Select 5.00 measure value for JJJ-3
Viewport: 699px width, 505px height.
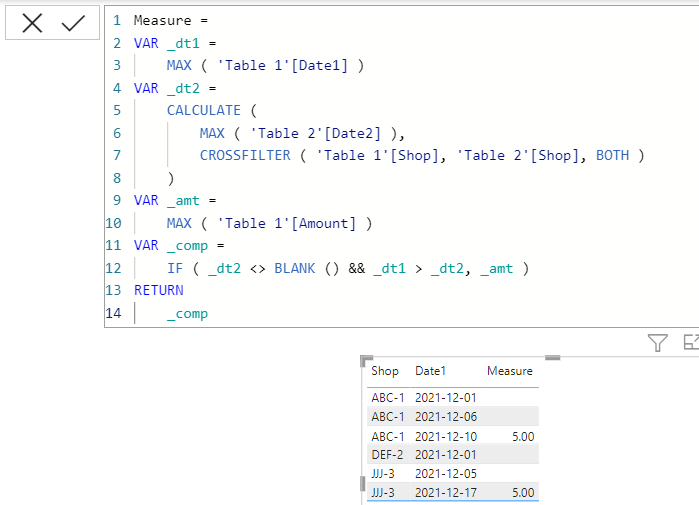[523, 493]
